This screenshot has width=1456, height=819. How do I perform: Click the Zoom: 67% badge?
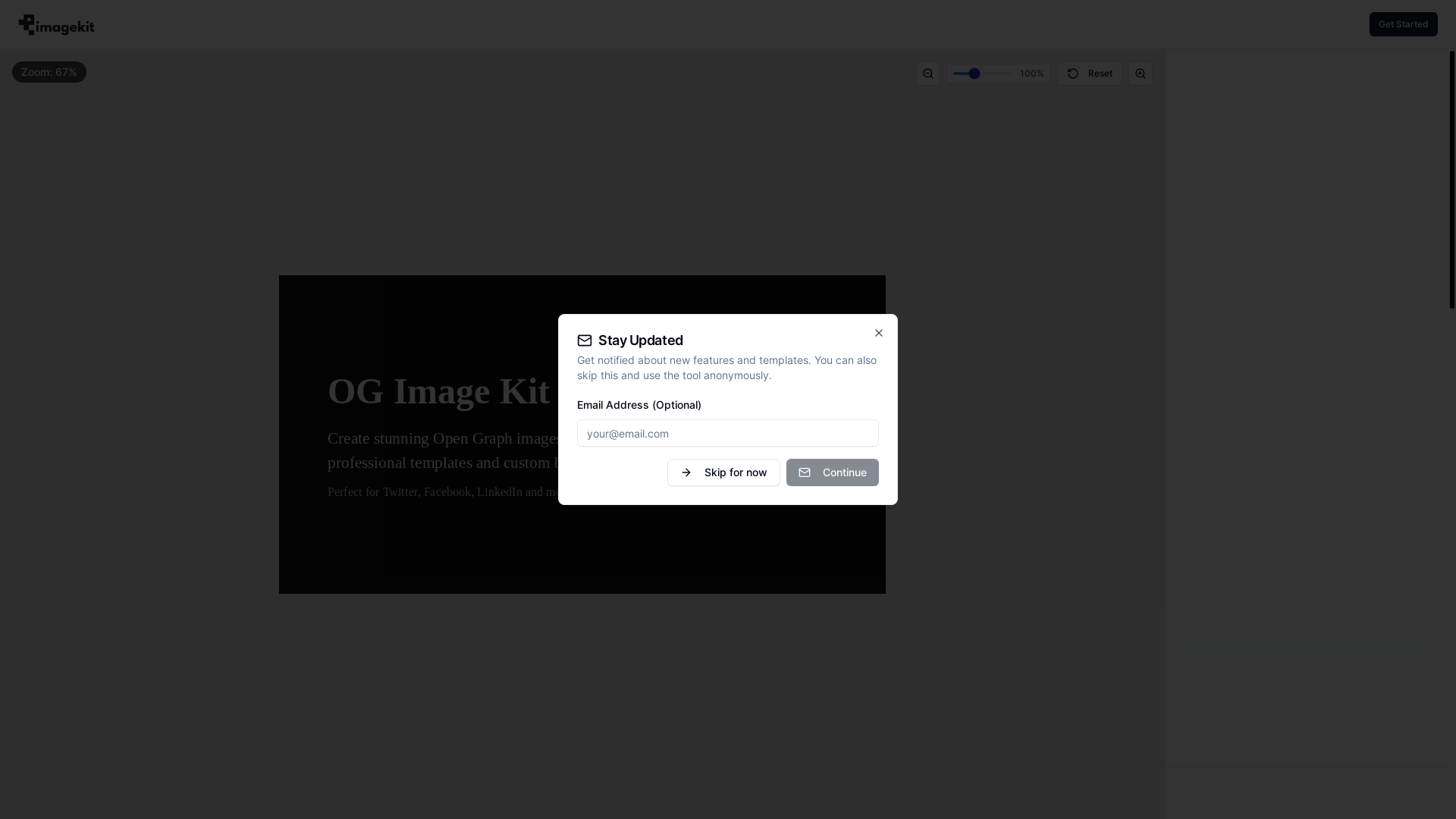49,72
